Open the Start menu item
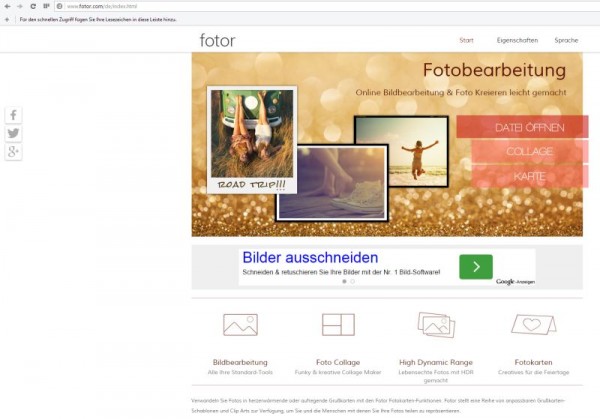 (466, 40)
